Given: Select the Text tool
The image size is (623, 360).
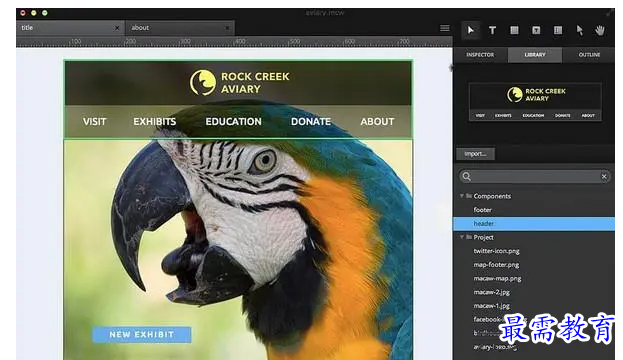Looking at the screenshot, I should (x=492, y=30).
